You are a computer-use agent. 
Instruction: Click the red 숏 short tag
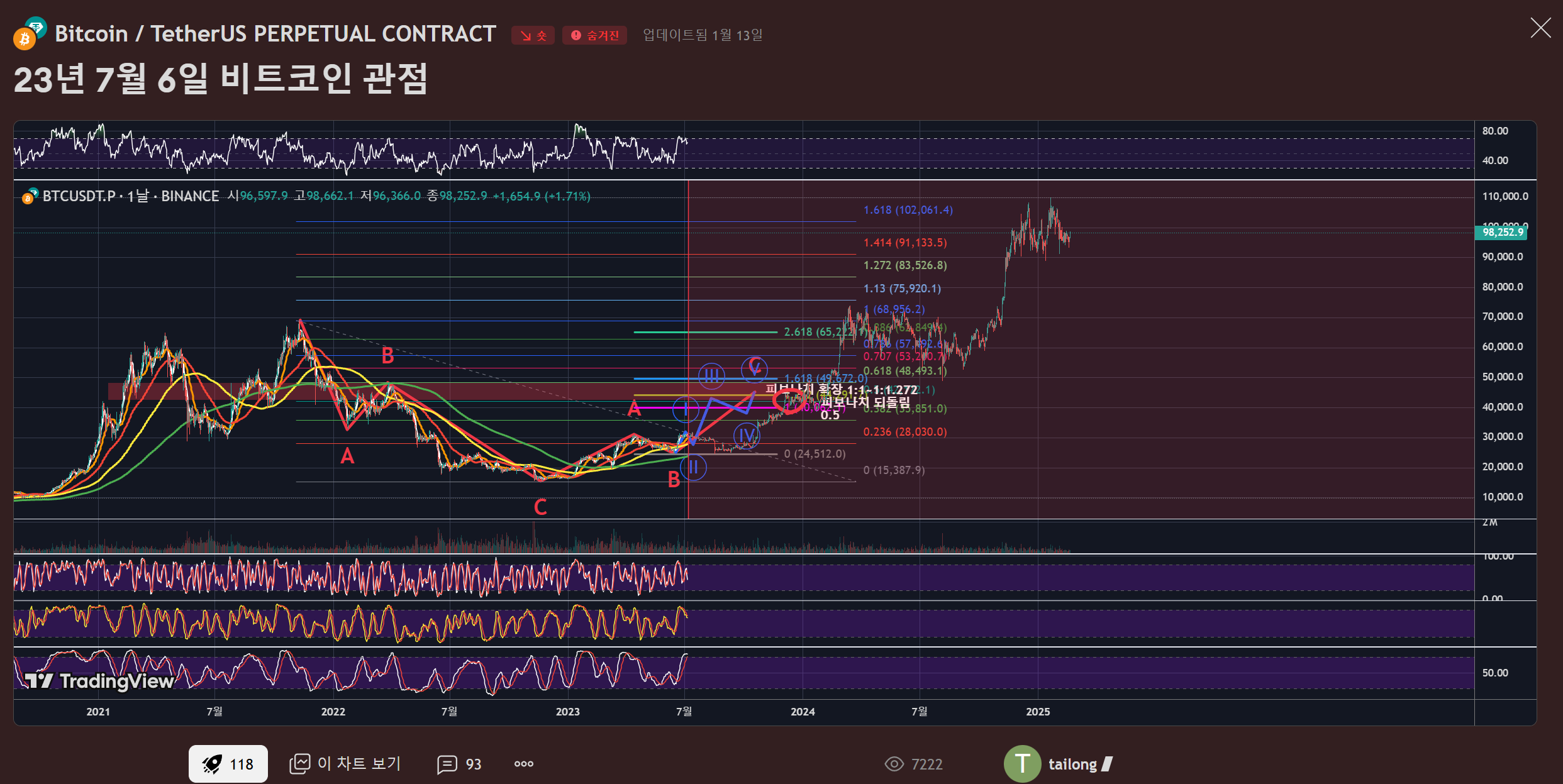point(532,35)
